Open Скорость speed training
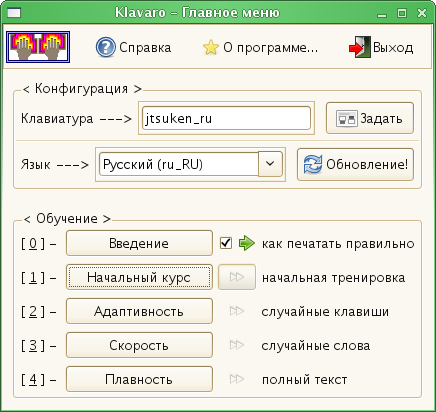Screen dimensions: 436x412 coord(139,345)
